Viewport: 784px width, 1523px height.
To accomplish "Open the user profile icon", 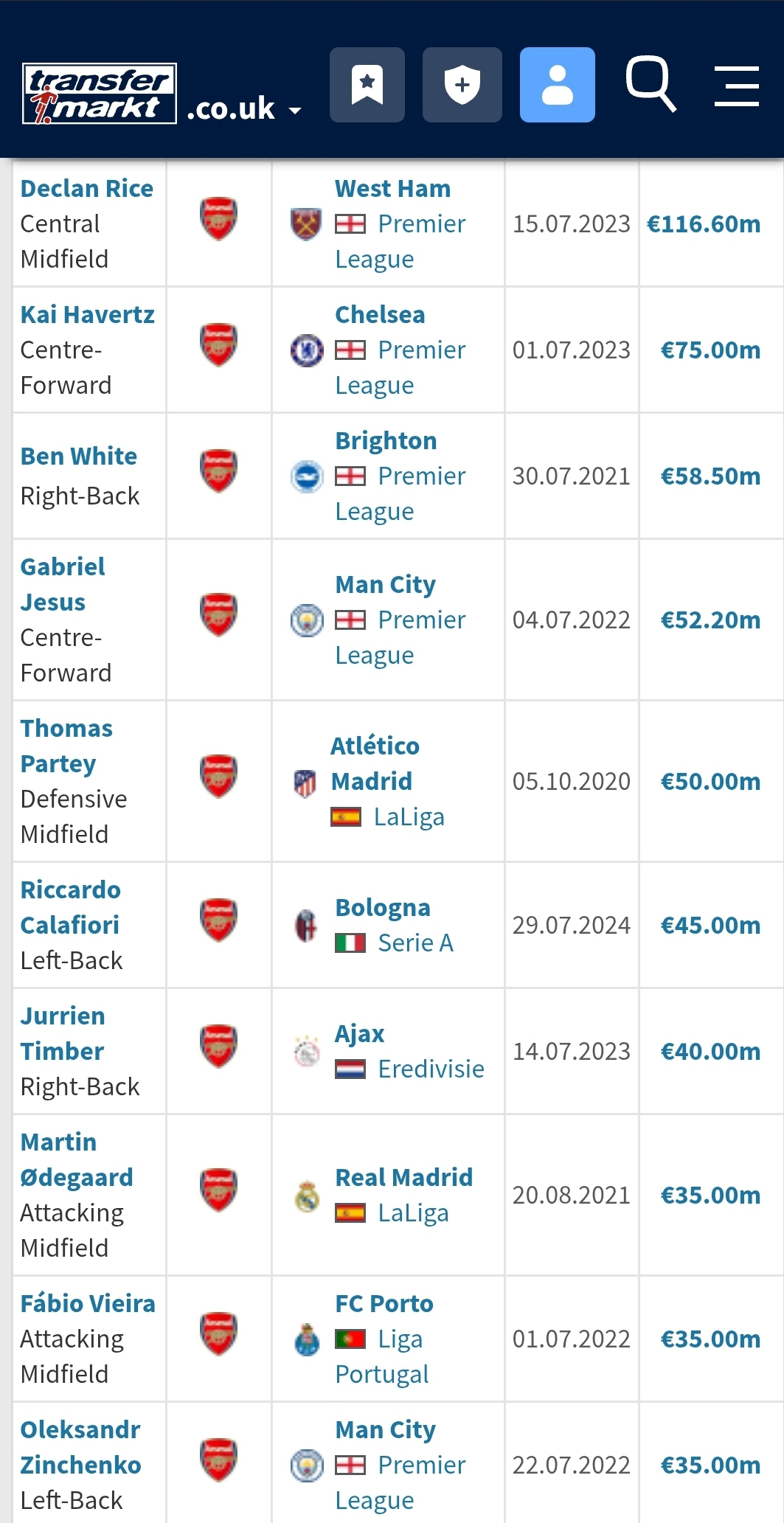I will pyautogui.click(x=557, y=85).
